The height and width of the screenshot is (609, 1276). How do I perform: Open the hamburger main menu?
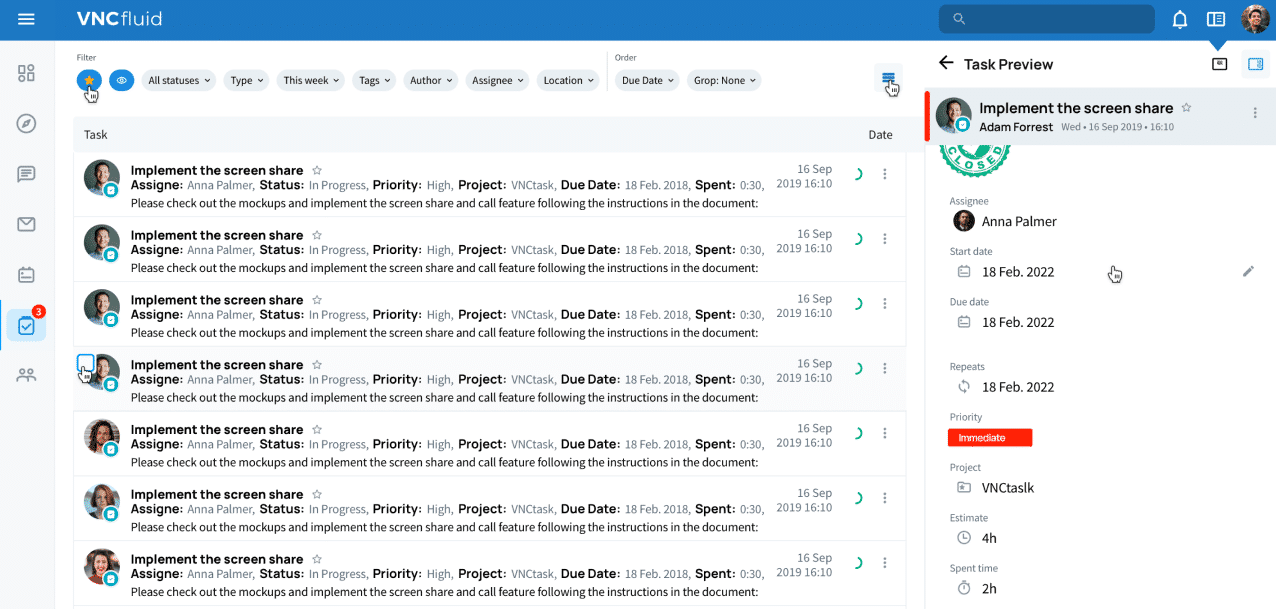tap(27, 19)
